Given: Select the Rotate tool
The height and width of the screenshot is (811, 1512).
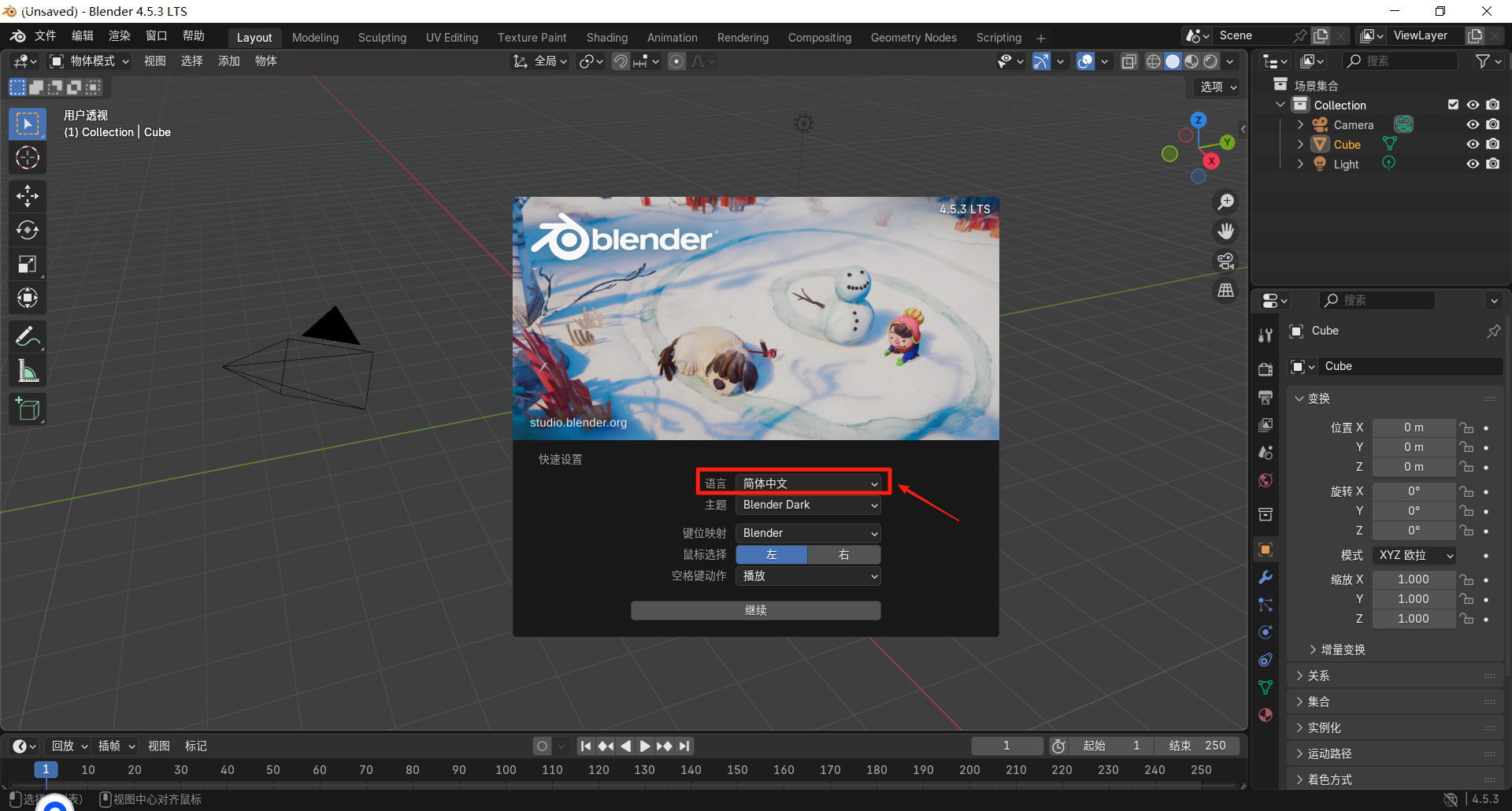Looking at the screenshot, I should (x=28, y=230).
